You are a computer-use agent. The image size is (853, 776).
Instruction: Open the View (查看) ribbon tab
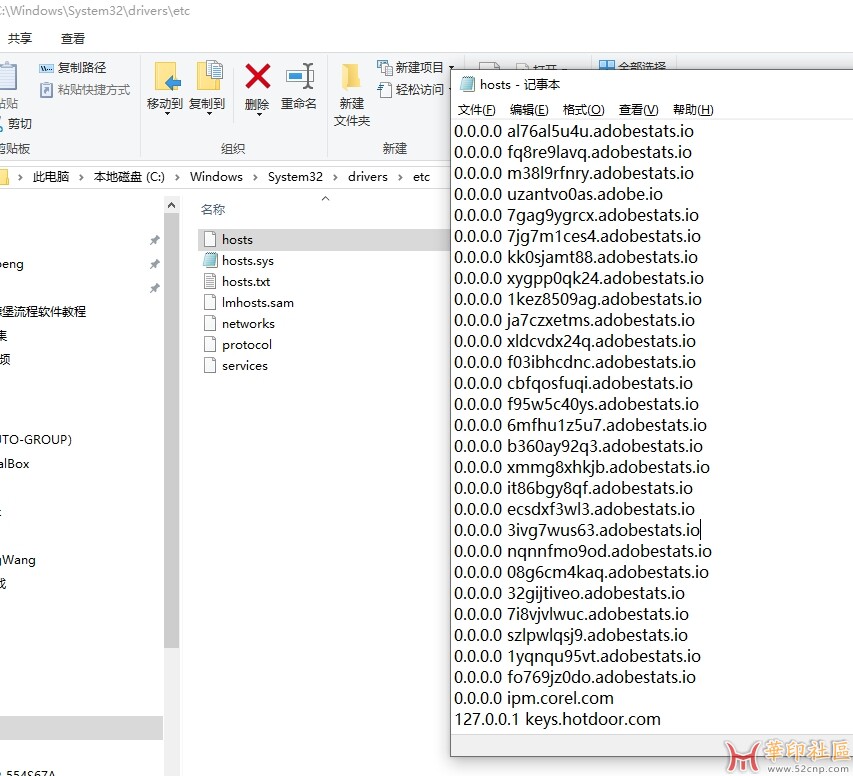pyautogui.click(x=73, y=38)
